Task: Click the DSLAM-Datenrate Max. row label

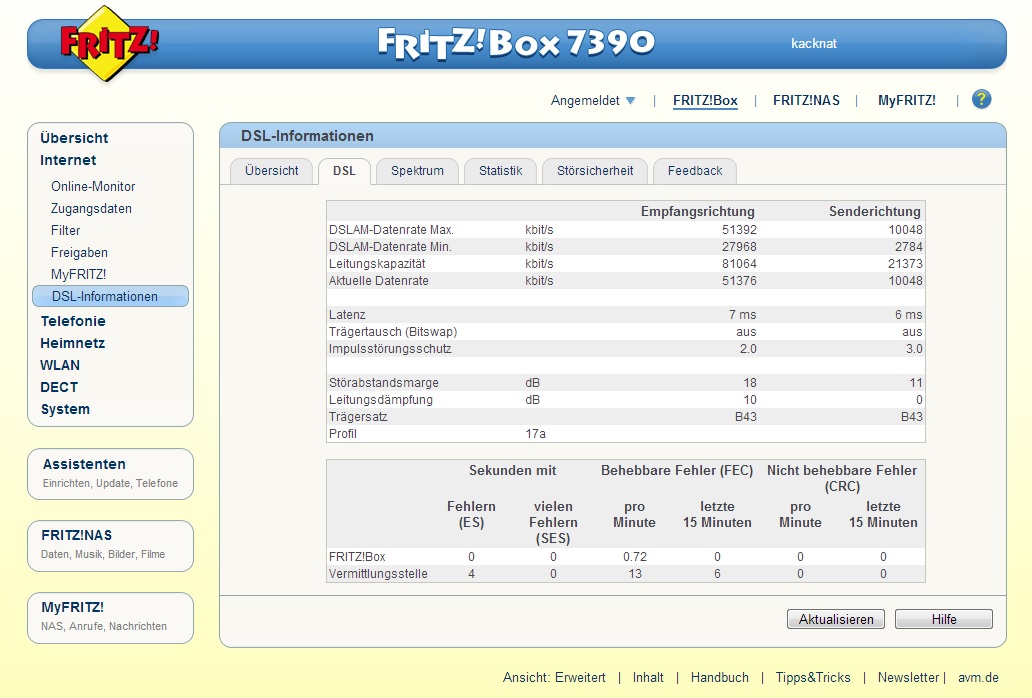Action: click(x=392, y=230)
